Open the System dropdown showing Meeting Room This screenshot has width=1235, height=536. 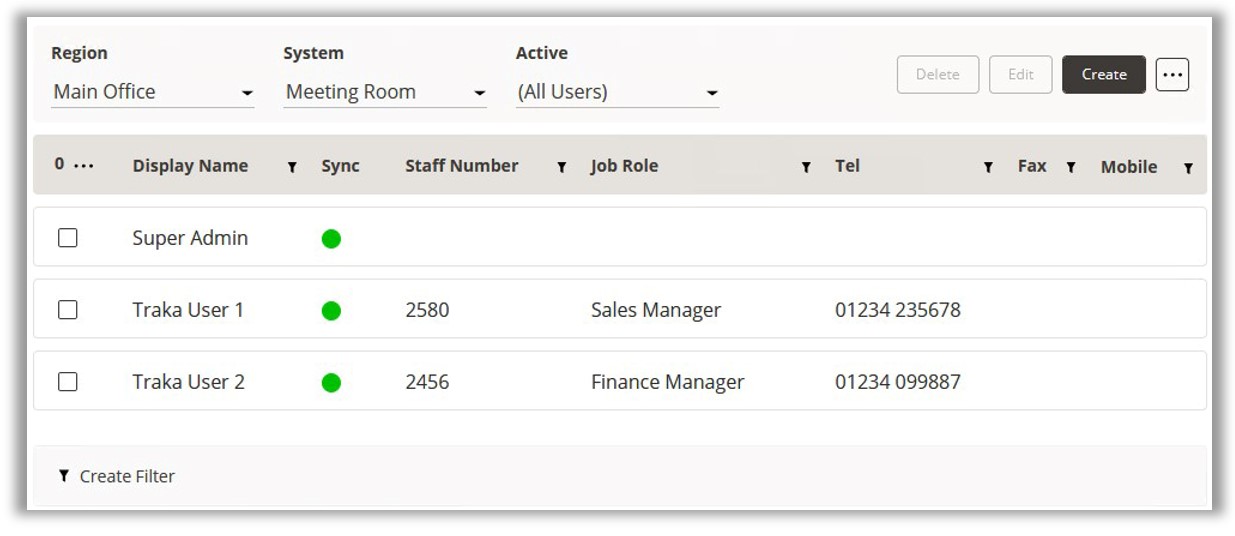pos(385,93)
